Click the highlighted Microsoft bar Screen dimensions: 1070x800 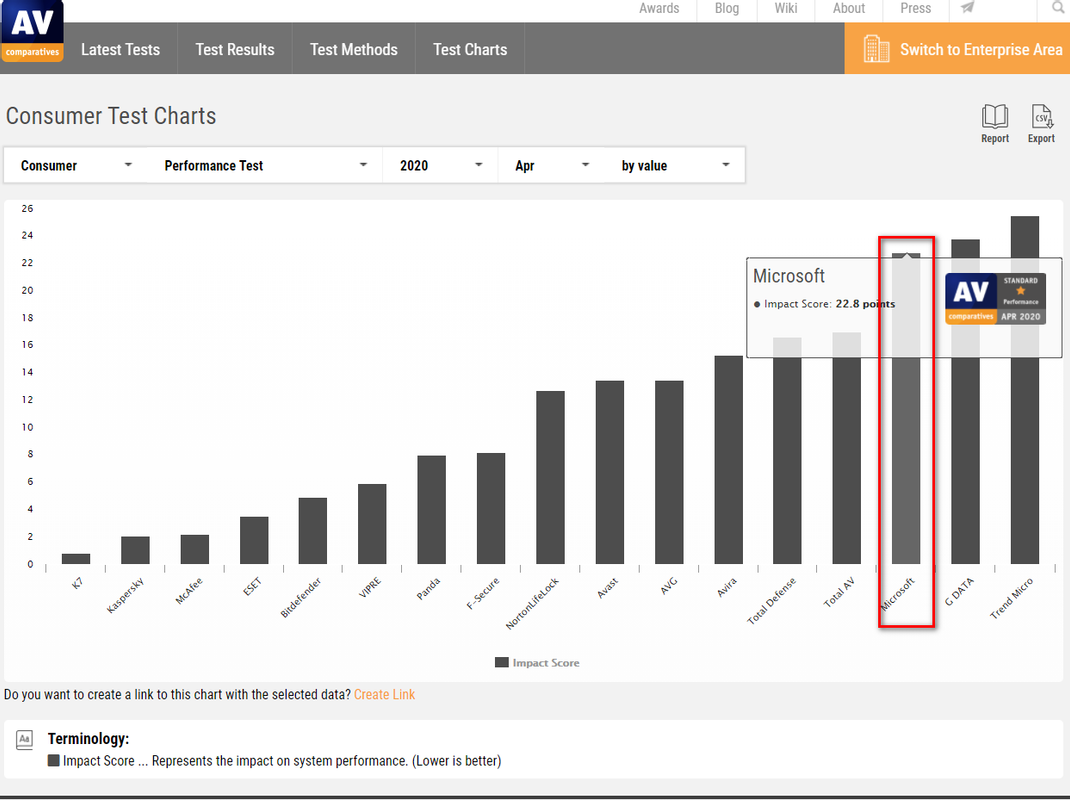click(906, 408)
